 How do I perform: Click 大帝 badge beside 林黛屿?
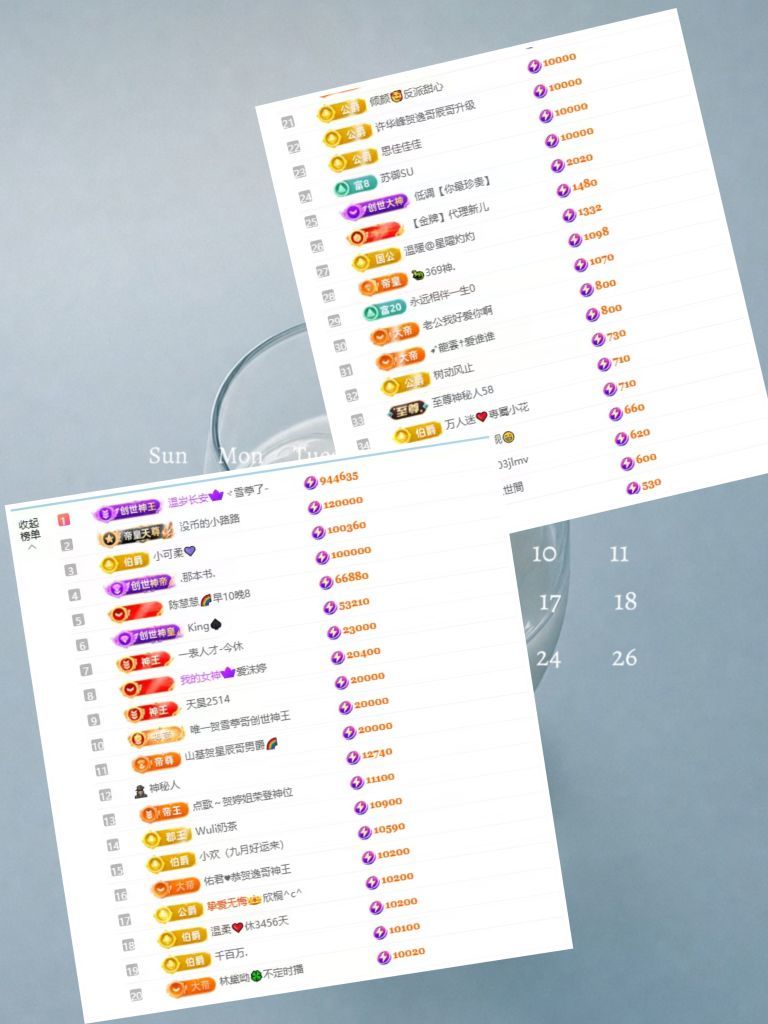191,987
